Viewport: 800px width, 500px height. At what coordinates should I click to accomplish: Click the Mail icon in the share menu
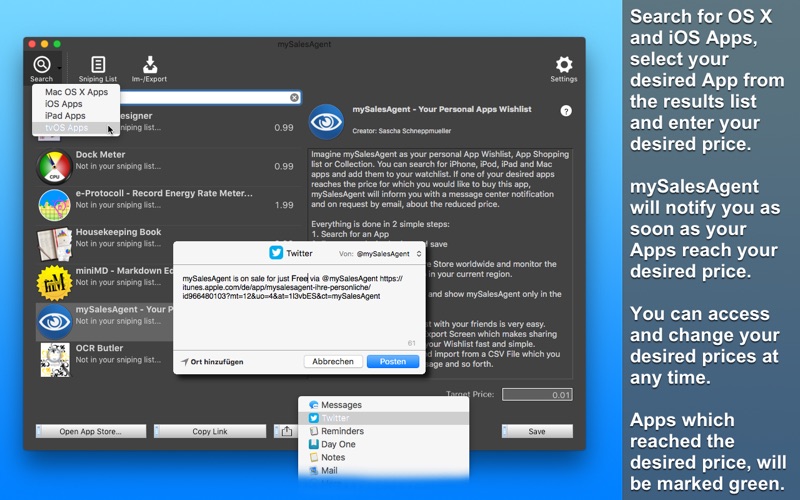pos(314,470)
